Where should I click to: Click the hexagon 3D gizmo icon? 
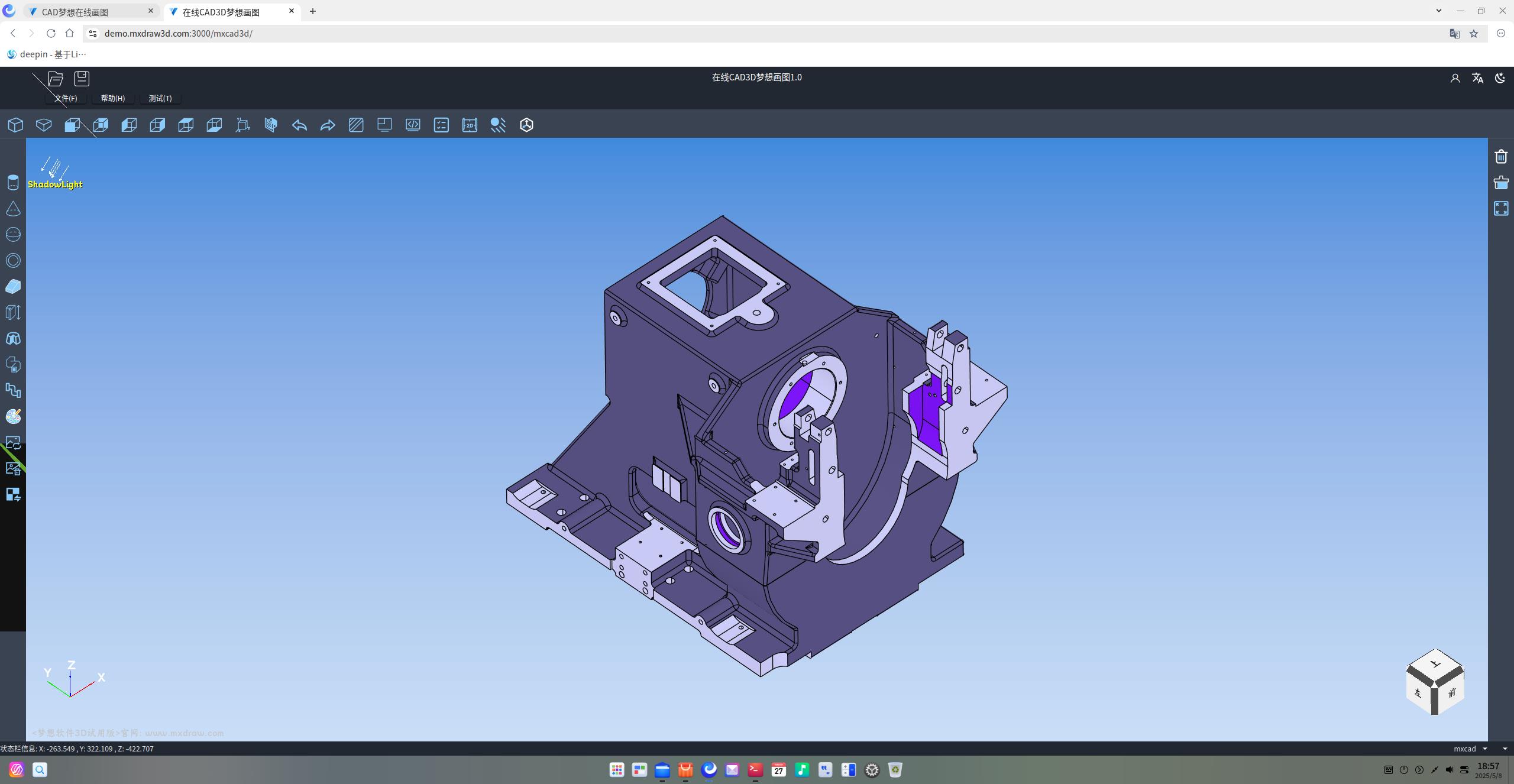[x=526, y=125]
